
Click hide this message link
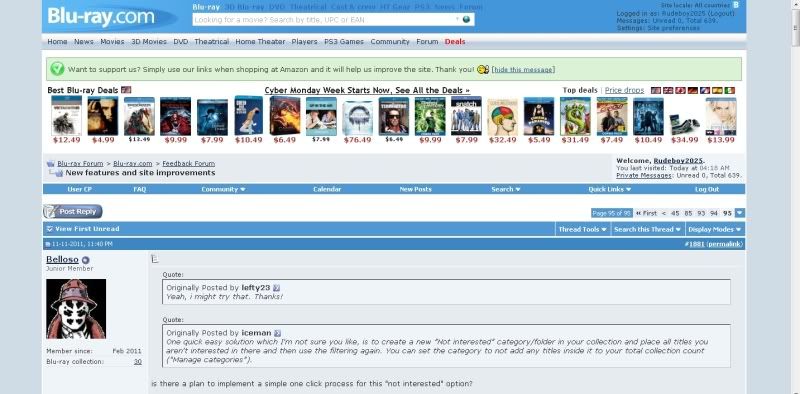(523, 69)
